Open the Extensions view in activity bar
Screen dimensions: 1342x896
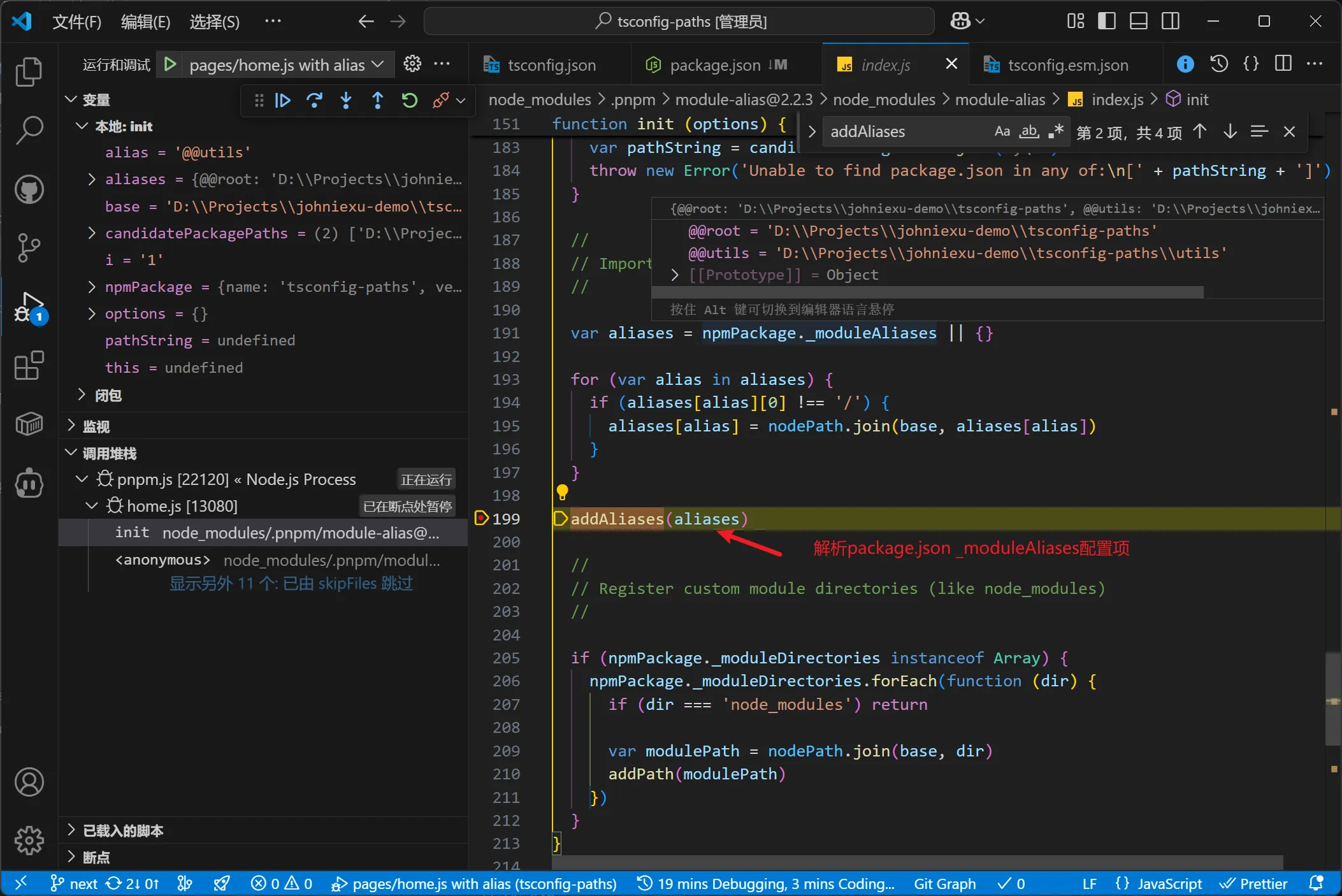29,366
